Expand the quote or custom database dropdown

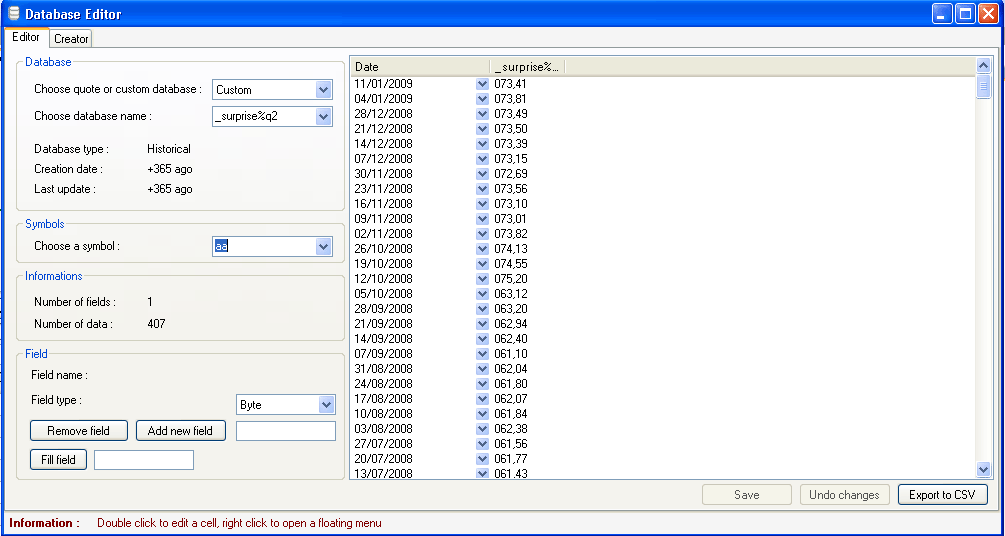(323, 90)
